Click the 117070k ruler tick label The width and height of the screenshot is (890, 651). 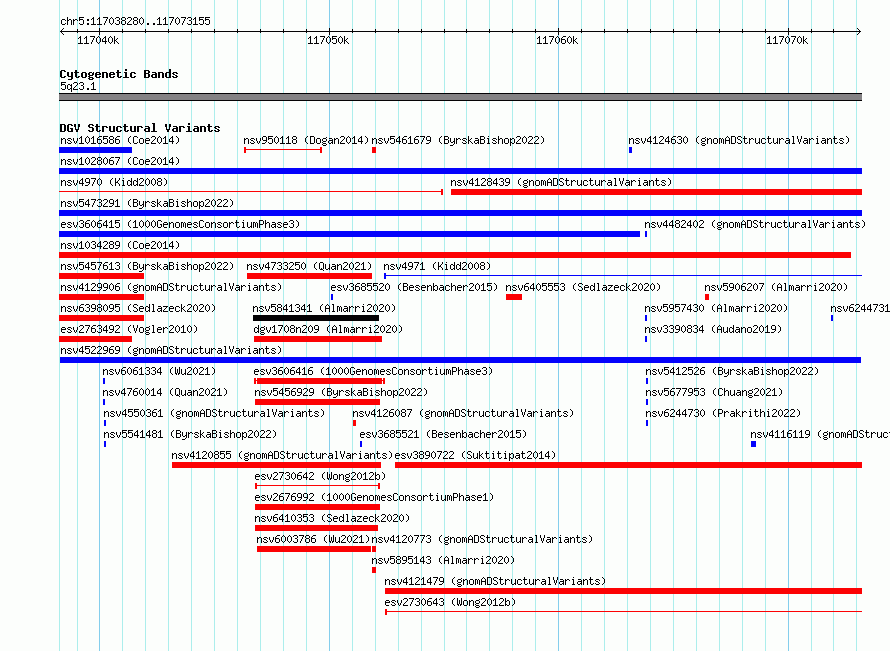[x=787, y=40]
